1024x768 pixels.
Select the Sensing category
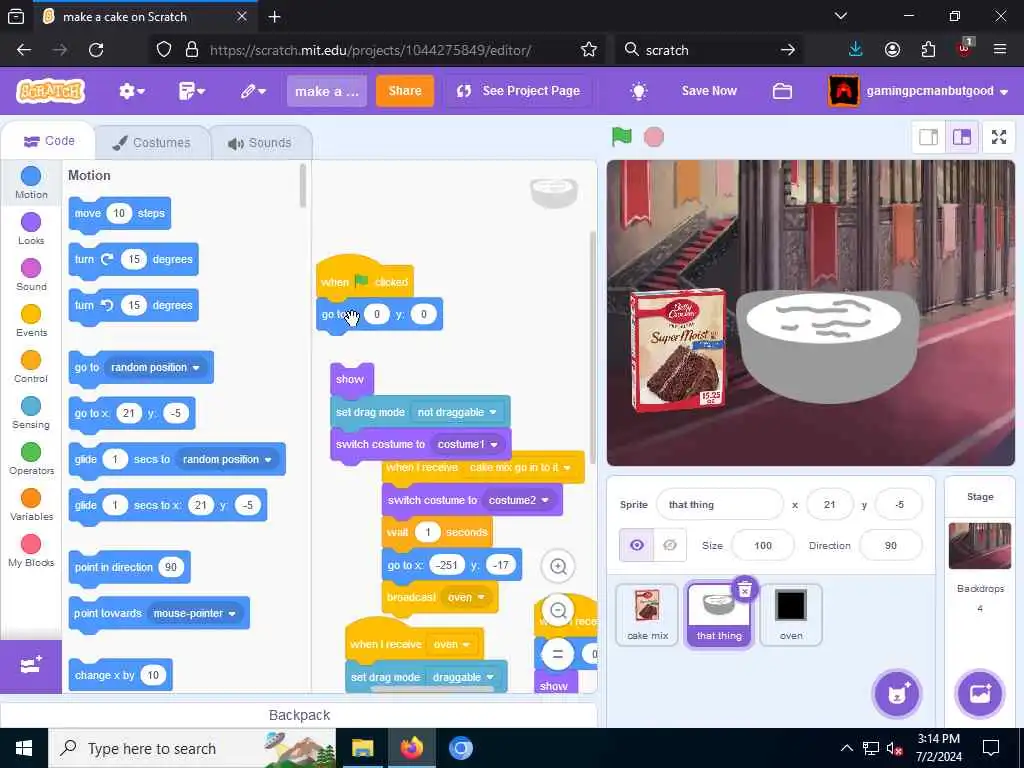[31, 413]
